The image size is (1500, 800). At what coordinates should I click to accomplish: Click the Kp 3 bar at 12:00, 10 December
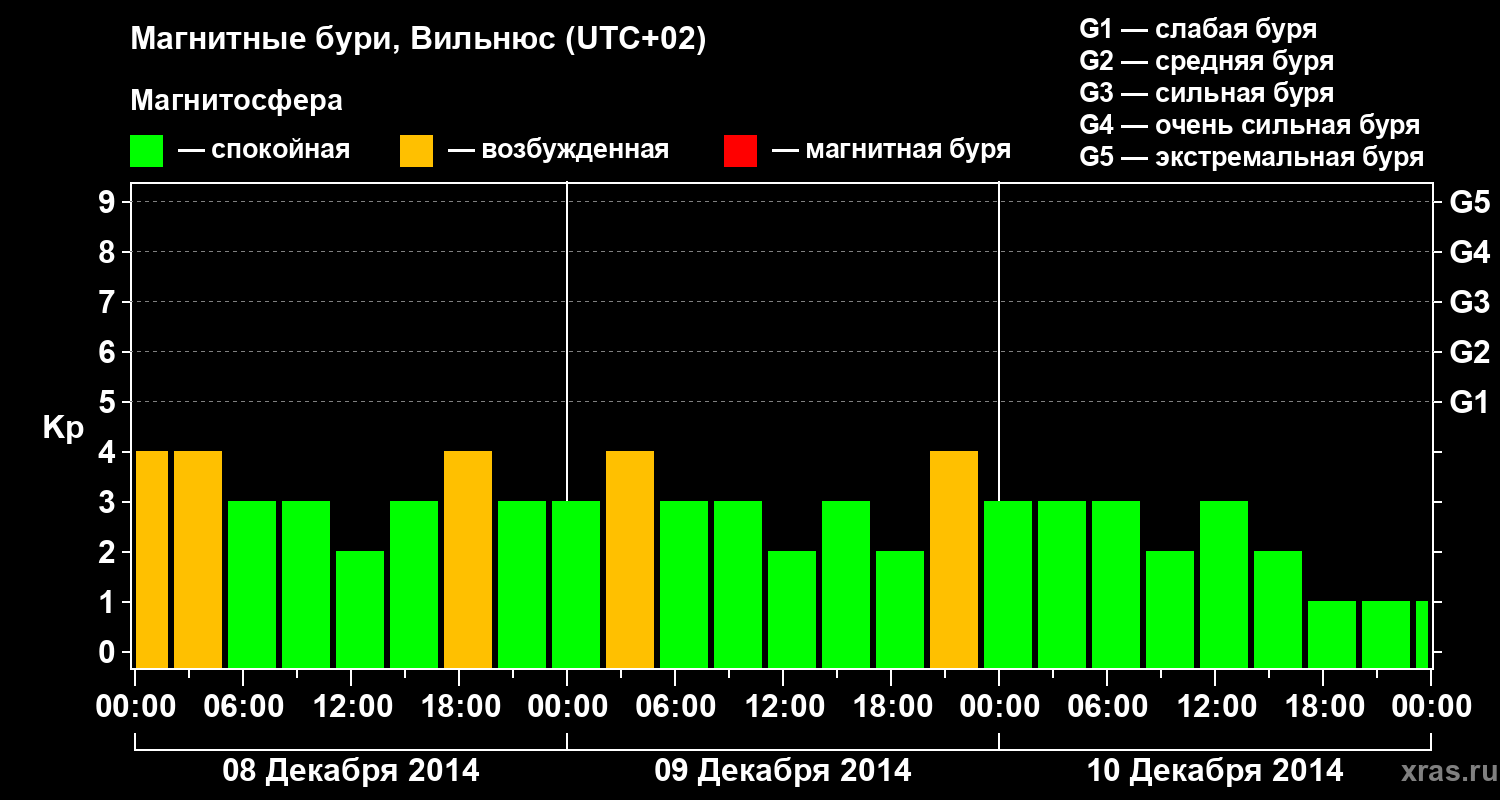coord(1224,585)
